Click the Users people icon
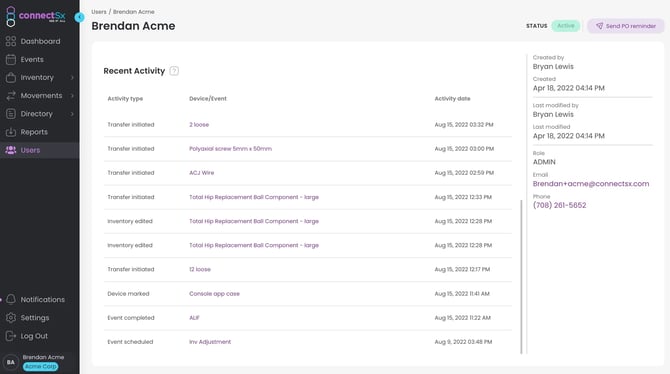Image resolution: width=670 pixels, height=374 pixels. tap(11, 150)
